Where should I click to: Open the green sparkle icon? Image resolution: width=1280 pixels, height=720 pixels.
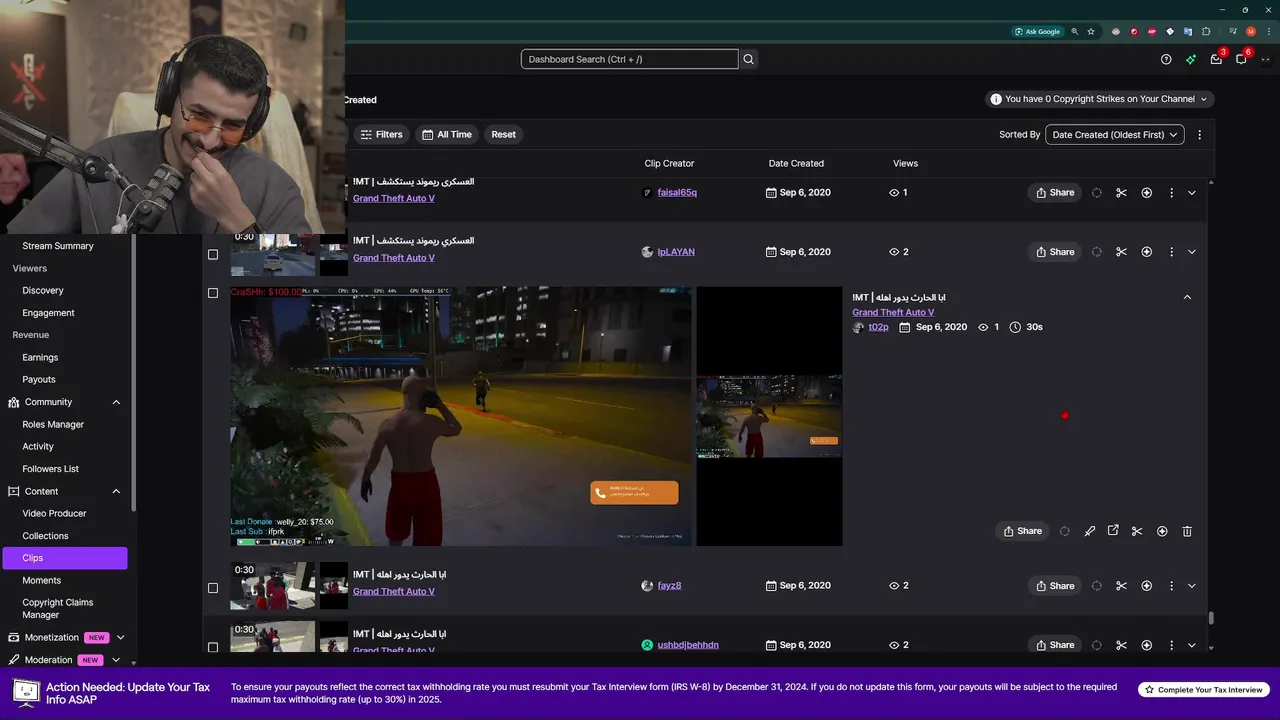pos(1191,59)
